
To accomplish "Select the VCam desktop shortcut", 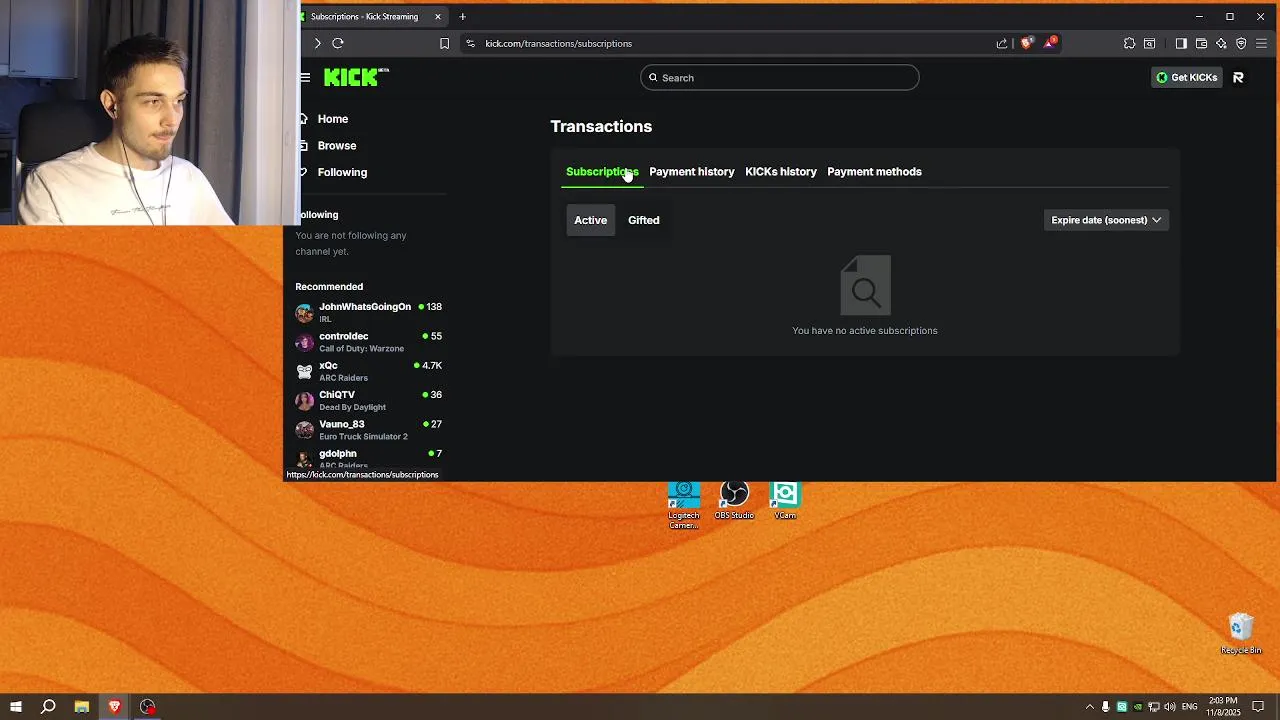I will pyautogui.click(x=785, y=501).
